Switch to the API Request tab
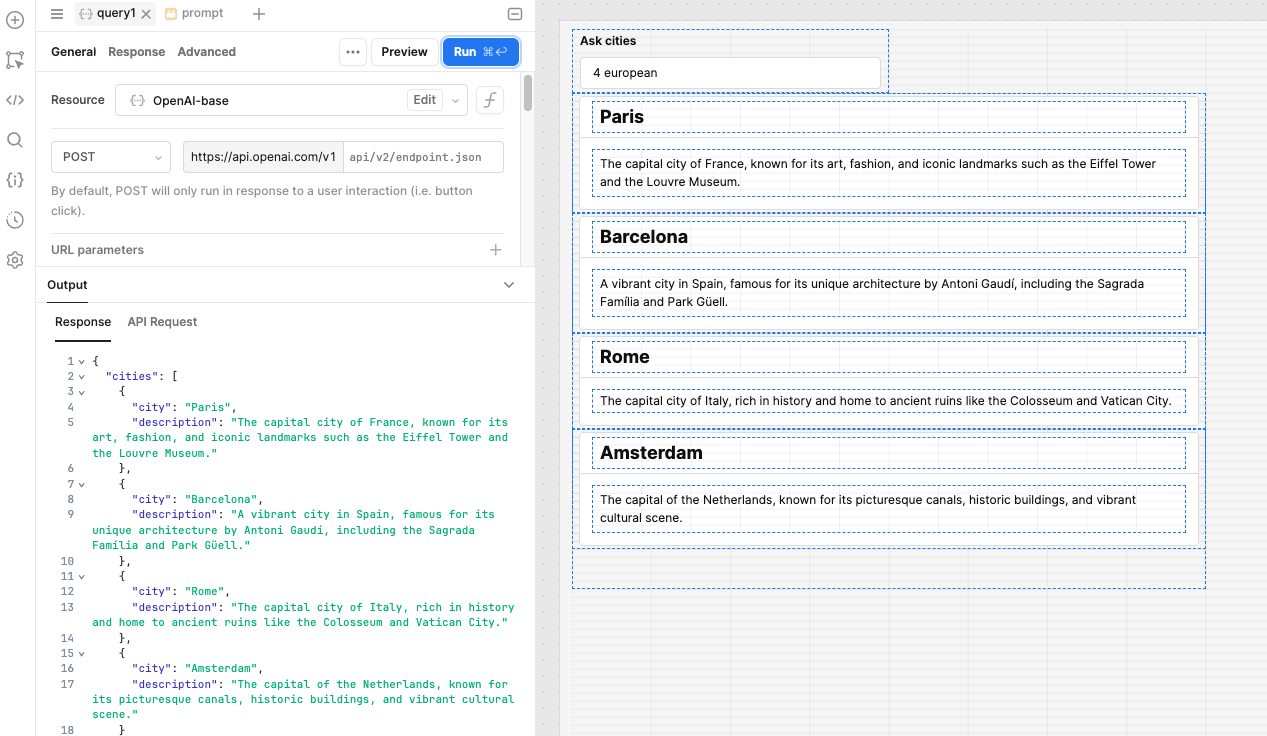 (162, 322)
